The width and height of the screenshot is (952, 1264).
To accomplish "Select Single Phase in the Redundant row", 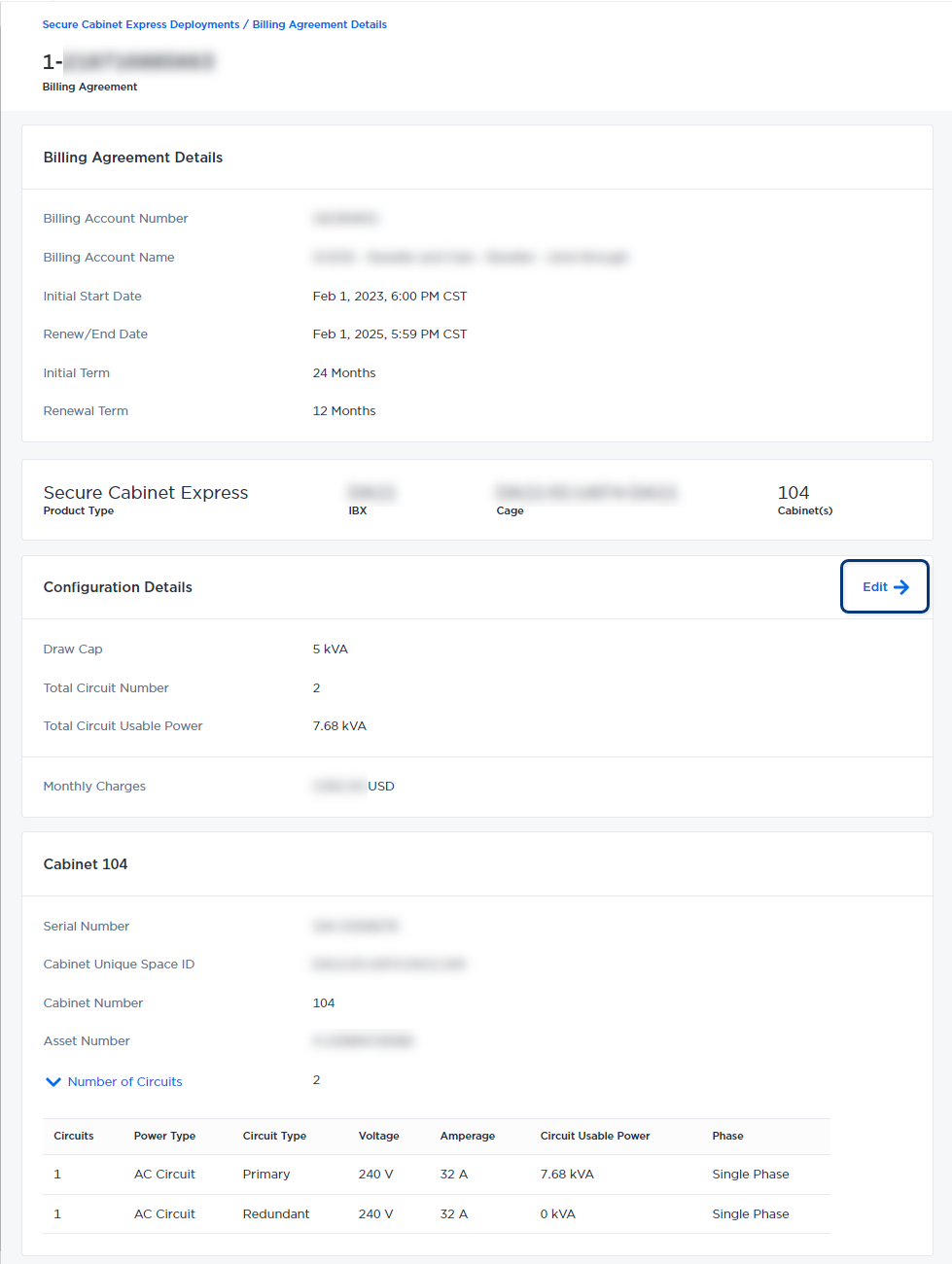I will point(751,1214).
